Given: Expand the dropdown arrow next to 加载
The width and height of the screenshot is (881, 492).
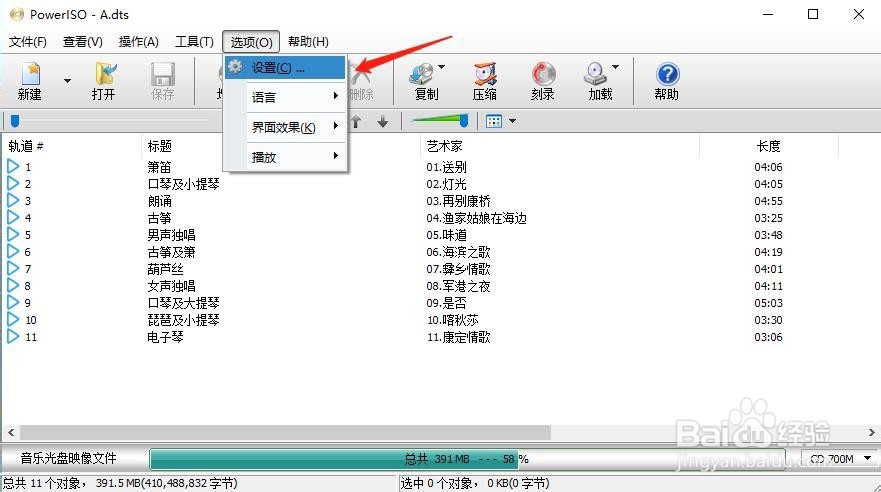Looking at the screenshot, I should (x=616, y=67).
